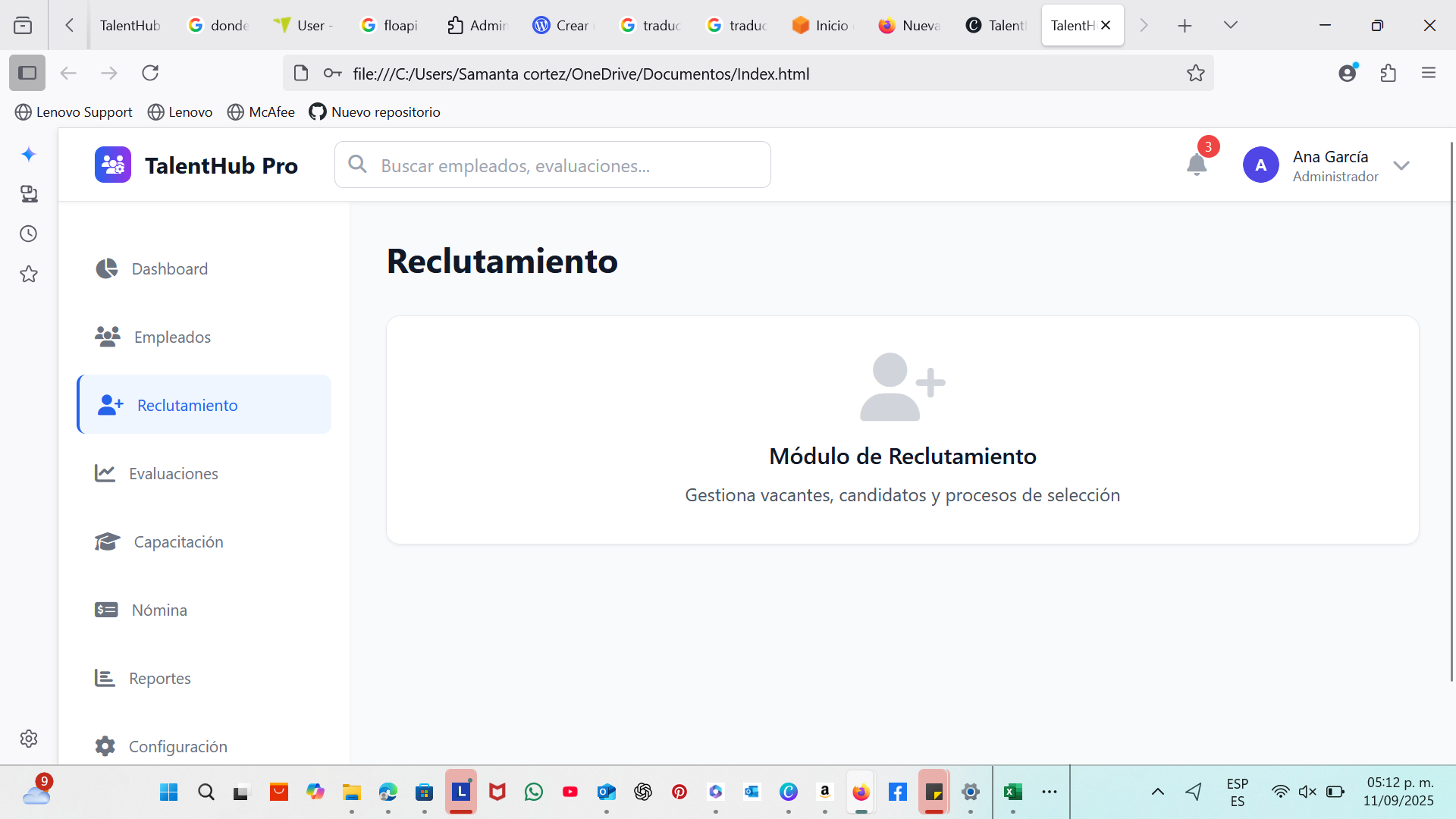Image resolution: width=1456 pixels, height=819 pixels.
Task: Open the Firefox hamburger application menu
Action: click(1428, 74)
